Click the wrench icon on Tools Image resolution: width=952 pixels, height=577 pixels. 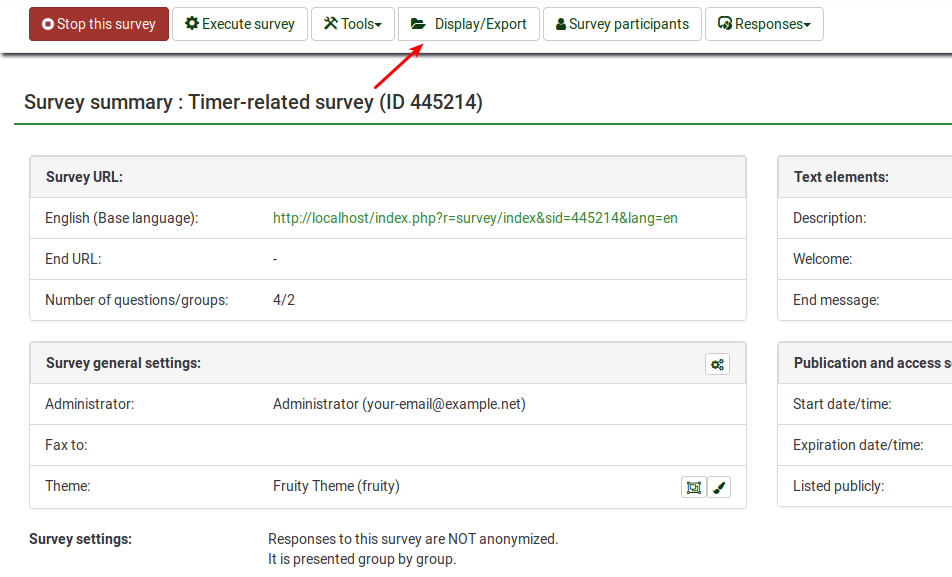pyautogui.click(x=331, y=24)
